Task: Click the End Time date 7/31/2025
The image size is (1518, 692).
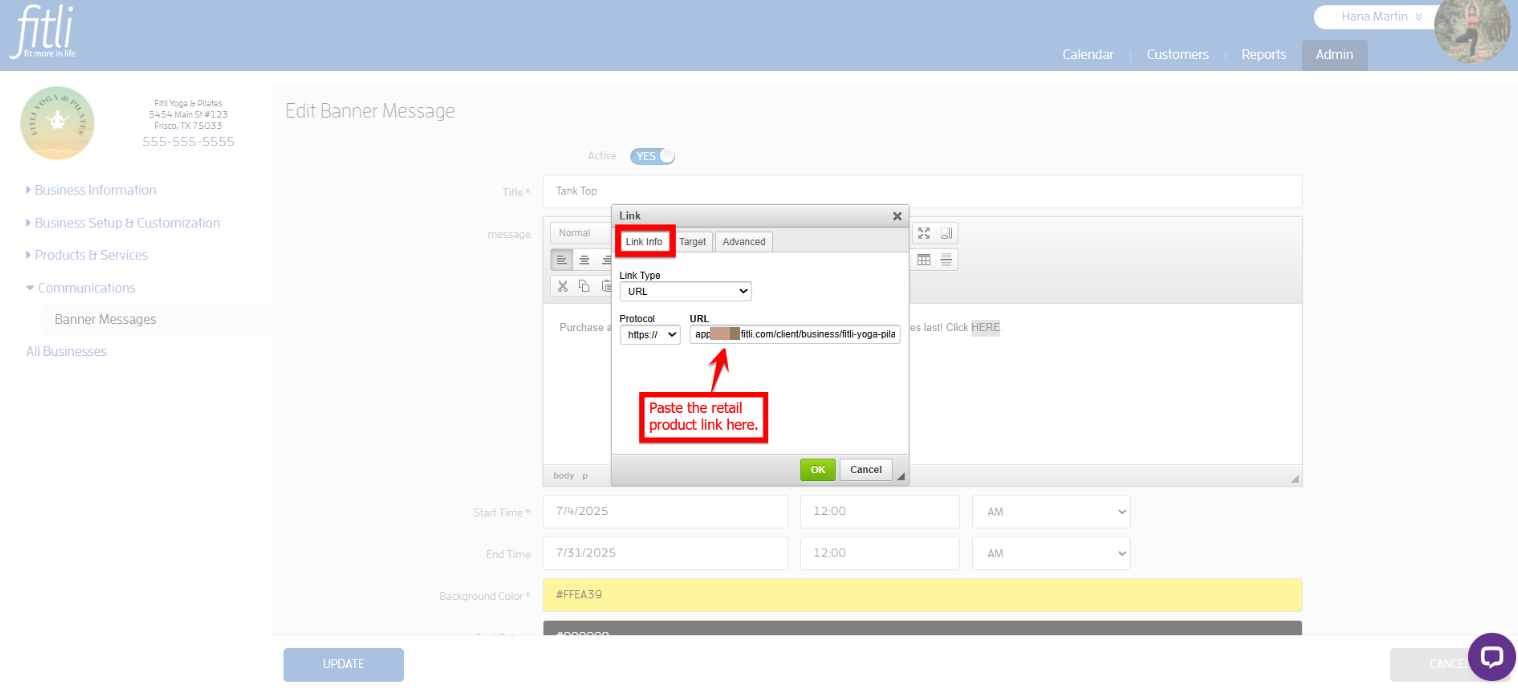Action: pyautogui.click(x=665, y=552)
